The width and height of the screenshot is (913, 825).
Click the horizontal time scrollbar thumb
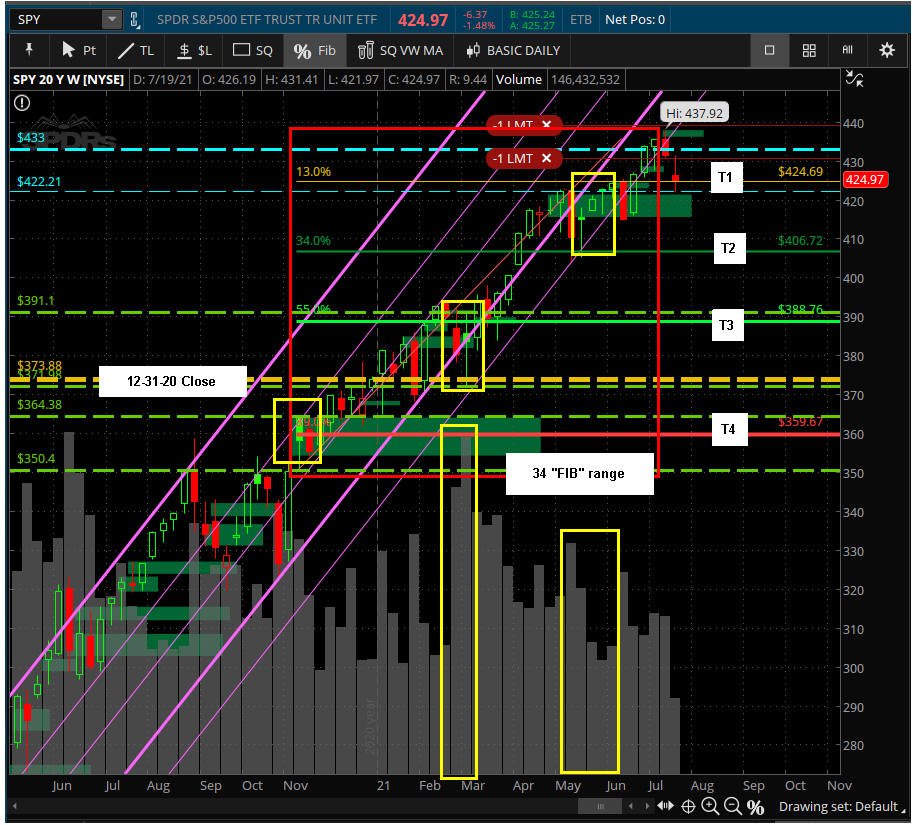click(600, 806)
